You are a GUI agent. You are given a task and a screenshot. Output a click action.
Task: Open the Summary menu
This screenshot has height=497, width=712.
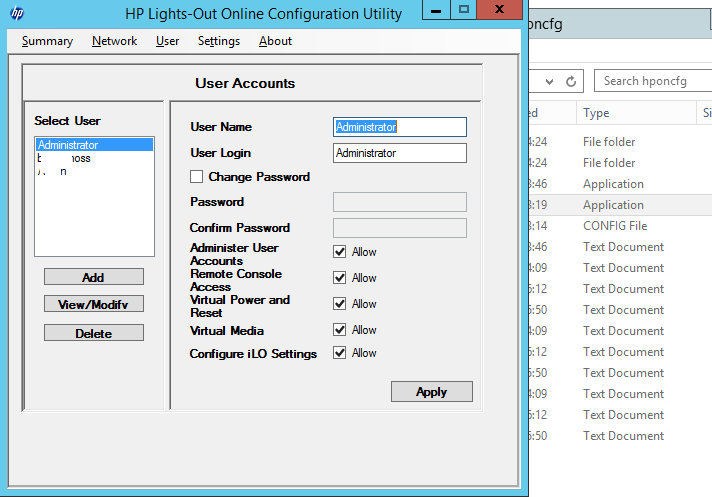click(x=47, y=41)
